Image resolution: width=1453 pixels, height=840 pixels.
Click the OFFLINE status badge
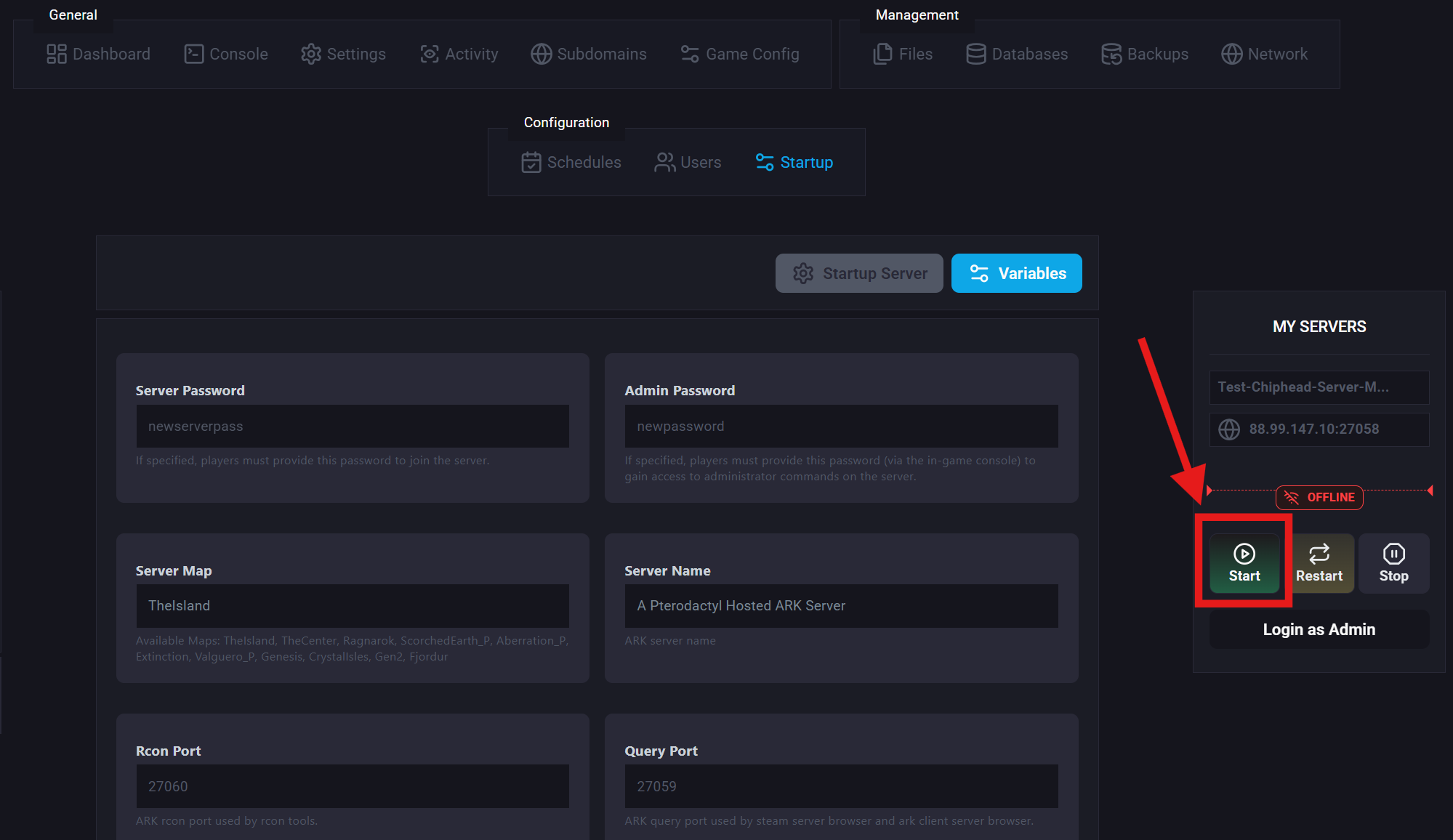click(1319, 497)
